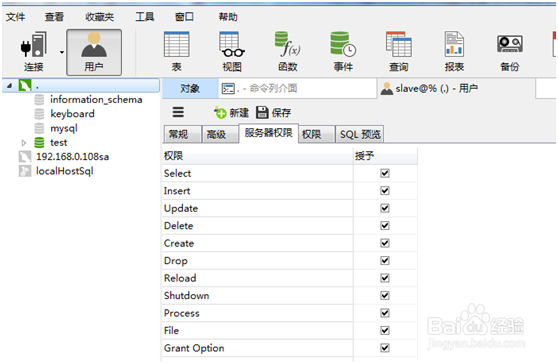The height and width of the screenshot is (363, 558).
Task: Click the New (新建) button
Action: point(231,113)
